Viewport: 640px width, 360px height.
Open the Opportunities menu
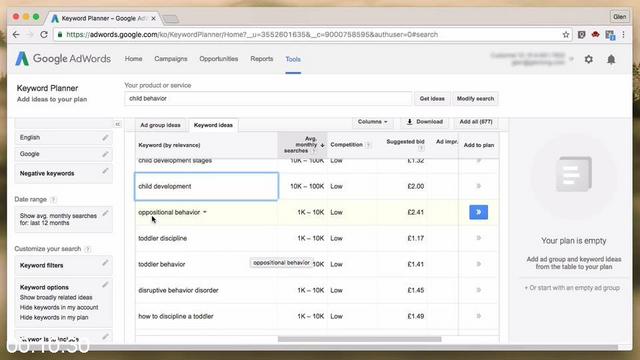[218, 59]
